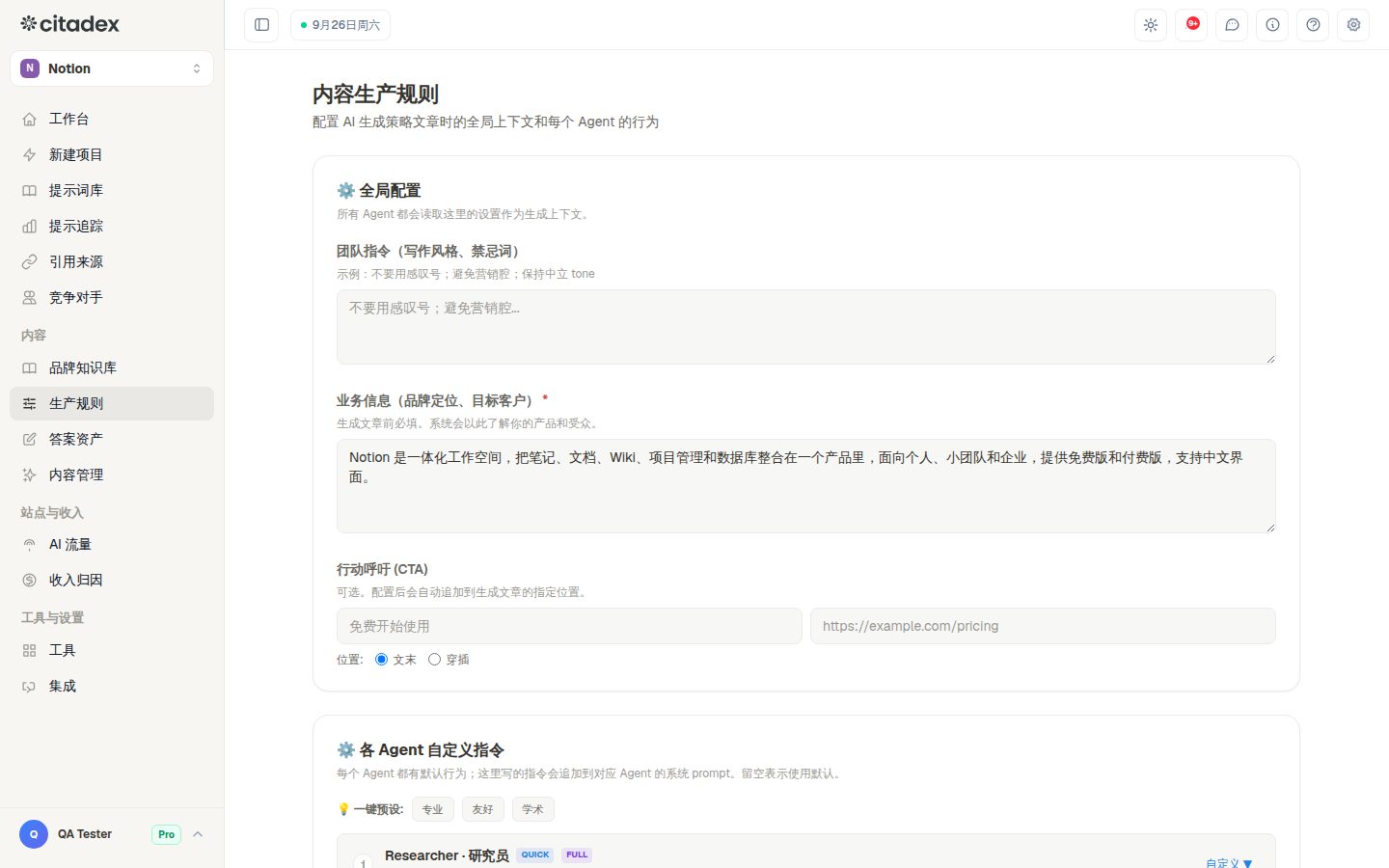Click the Pro plan badge
This screenshot has width=1389, height=868.
[x=166, y=834]
